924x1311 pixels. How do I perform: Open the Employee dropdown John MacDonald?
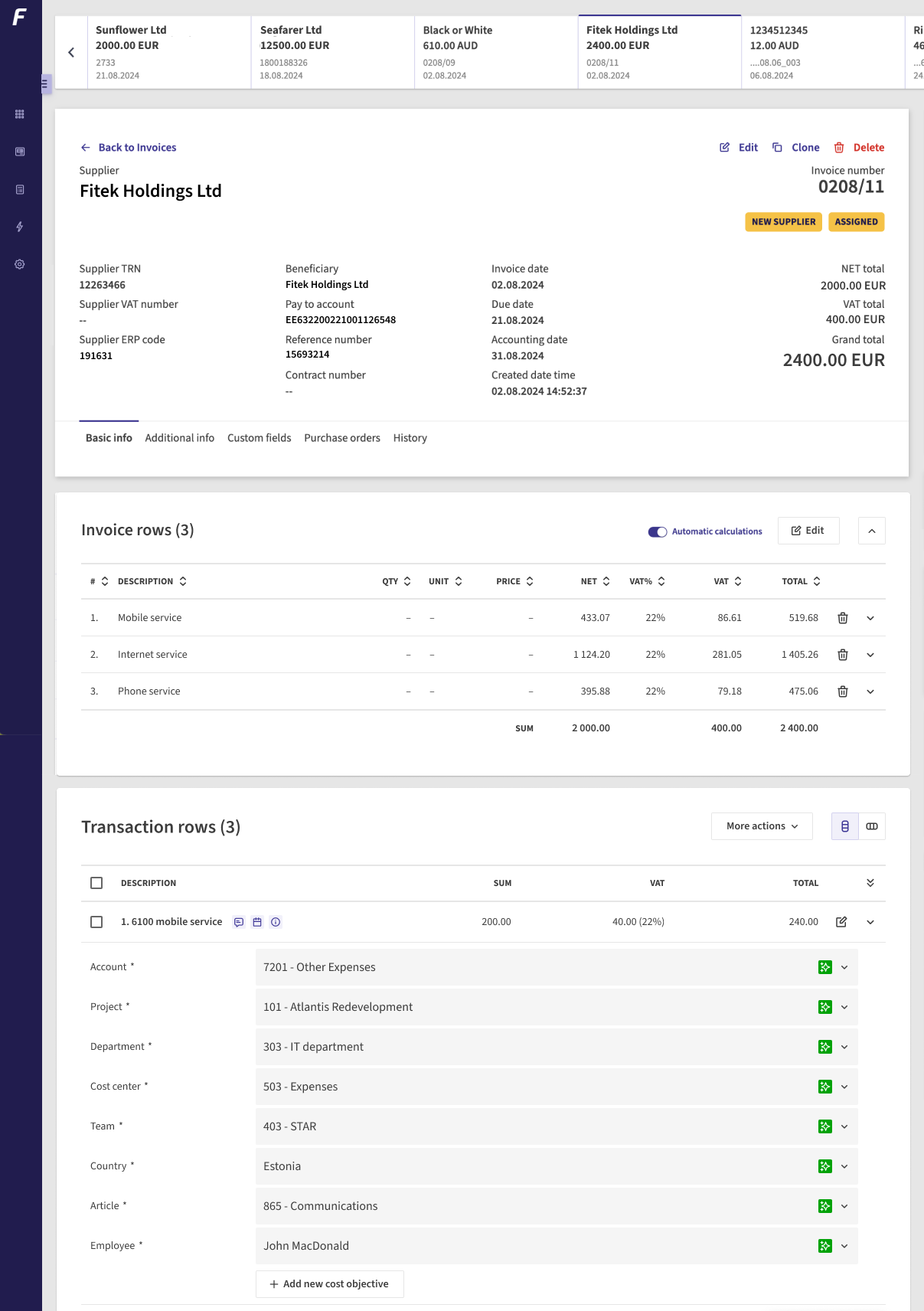coord(557,1246)
